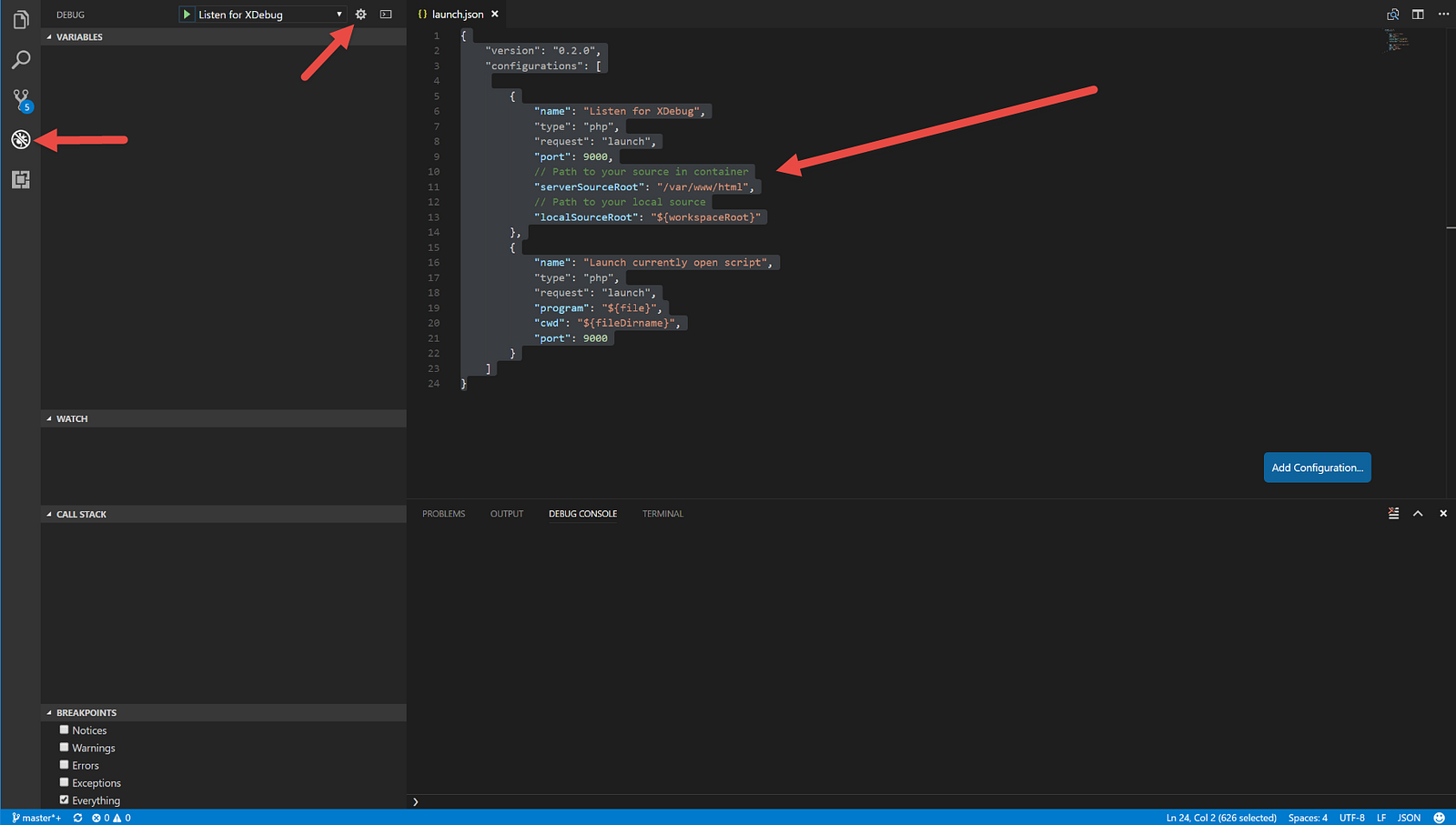Switch to the Problems tab
The image size is (1456, 825).
(x=443, y=514)
